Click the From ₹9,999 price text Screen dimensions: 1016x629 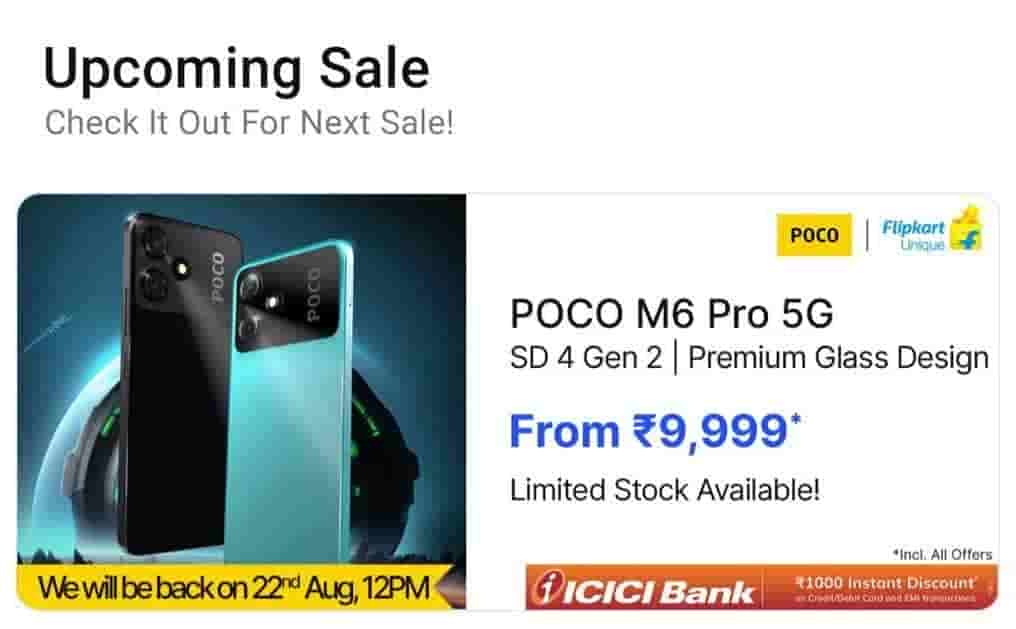coord(655,431)
